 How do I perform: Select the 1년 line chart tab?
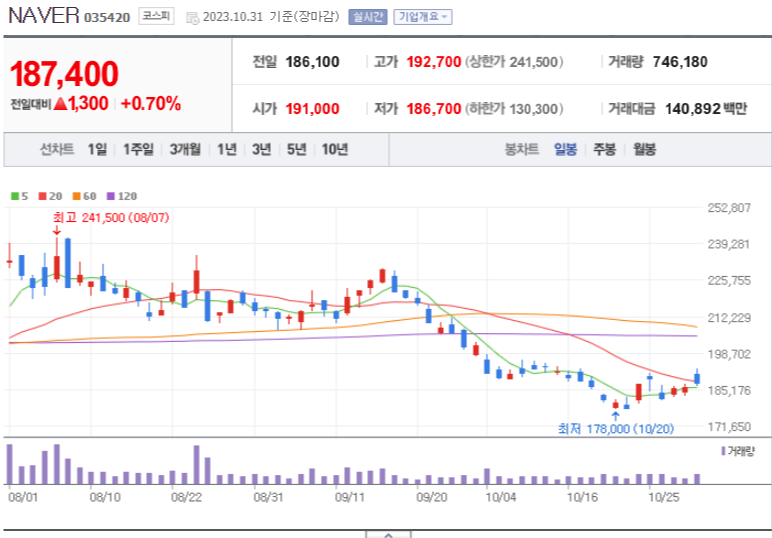(x=227, y=149)
